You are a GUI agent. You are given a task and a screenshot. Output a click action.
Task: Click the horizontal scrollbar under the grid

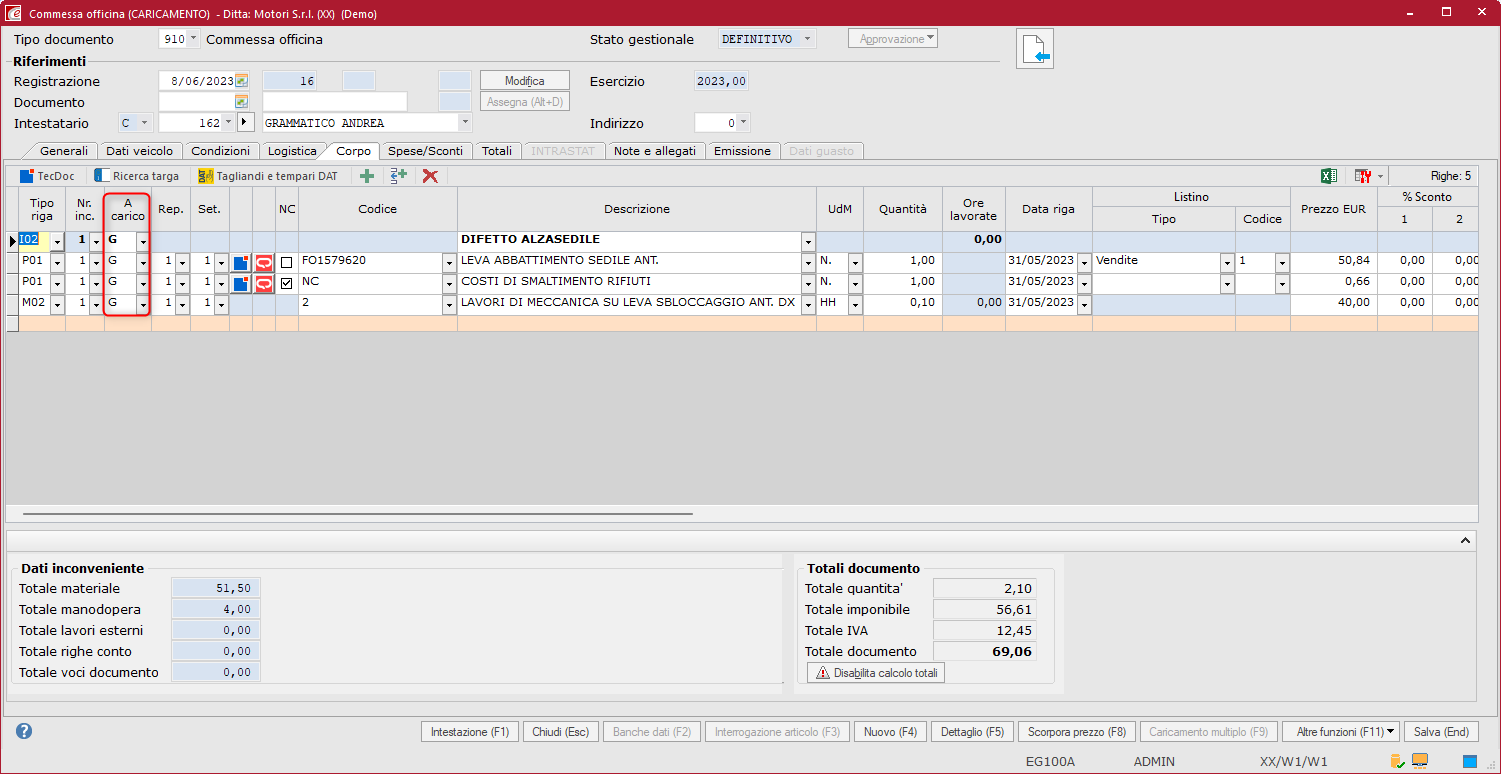(x=358, y=514)
